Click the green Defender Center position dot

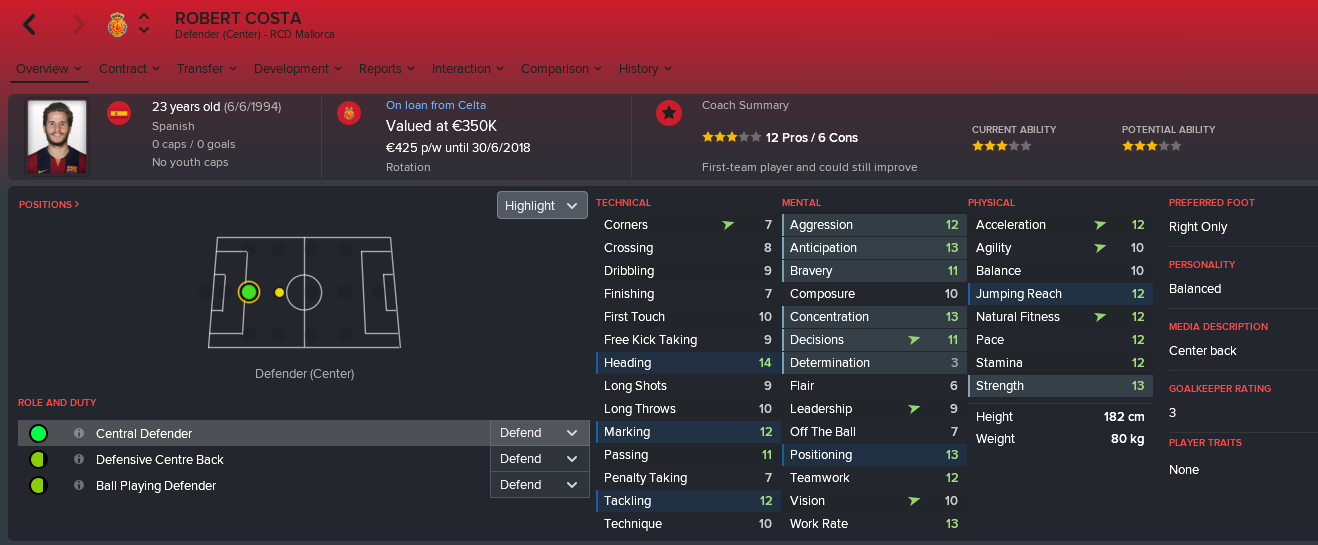249,292
